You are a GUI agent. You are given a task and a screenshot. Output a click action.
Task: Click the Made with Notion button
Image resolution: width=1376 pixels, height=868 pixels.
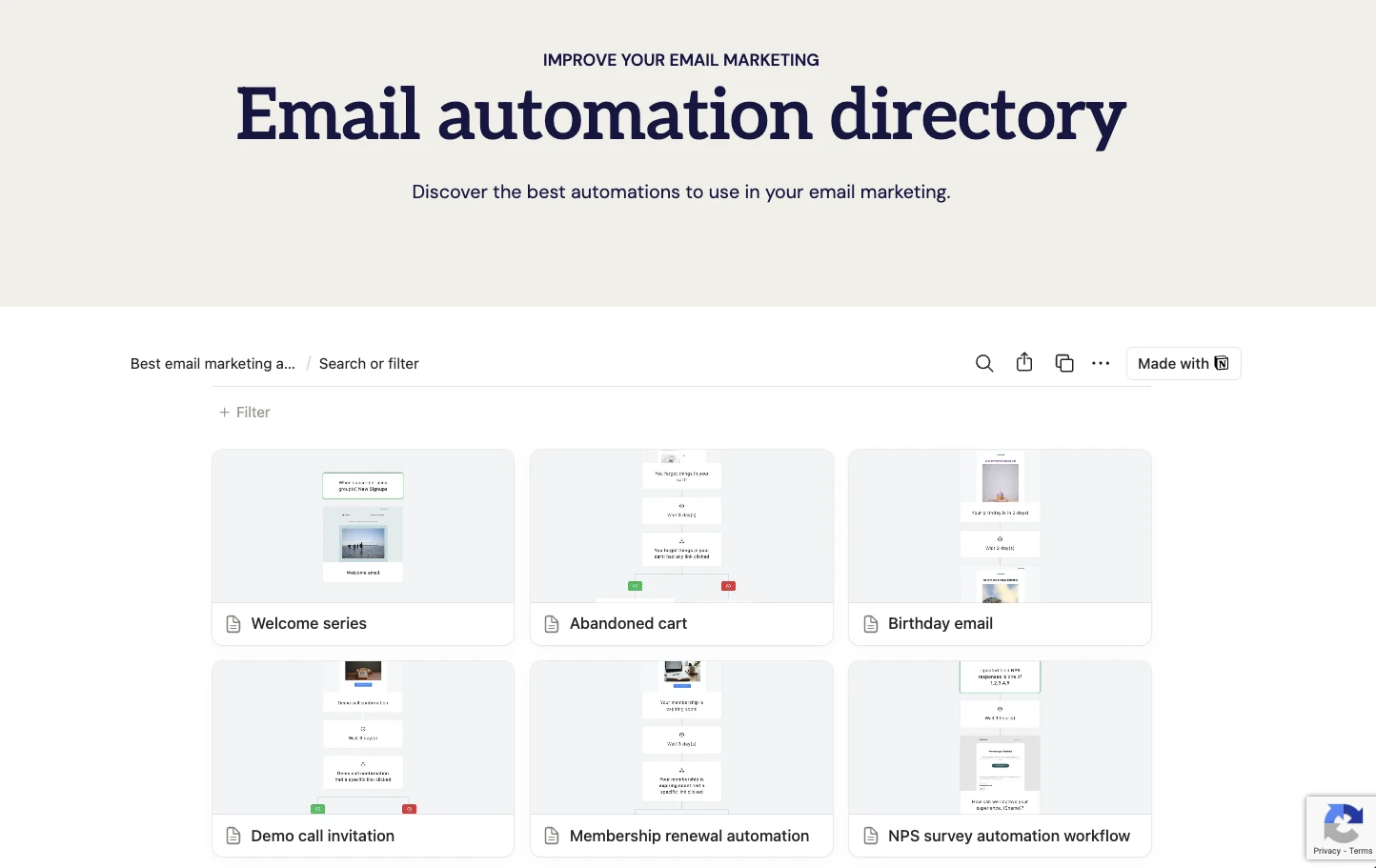(1184, 363)
